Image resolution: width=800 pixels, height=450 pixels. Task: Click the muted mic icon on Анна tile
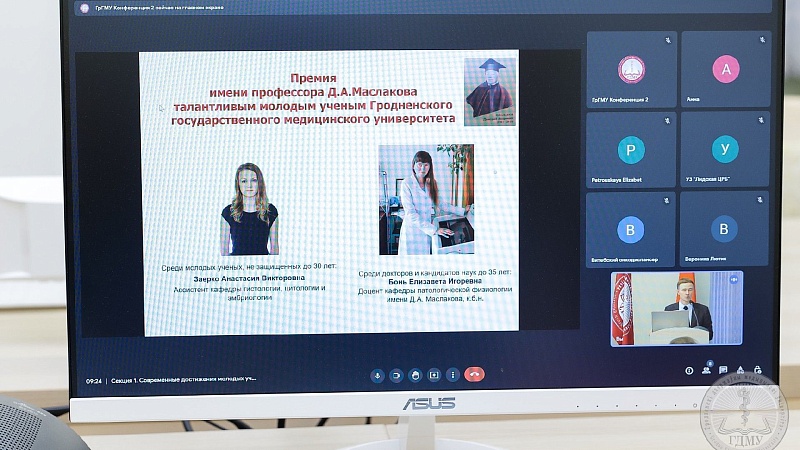[762, 39]
